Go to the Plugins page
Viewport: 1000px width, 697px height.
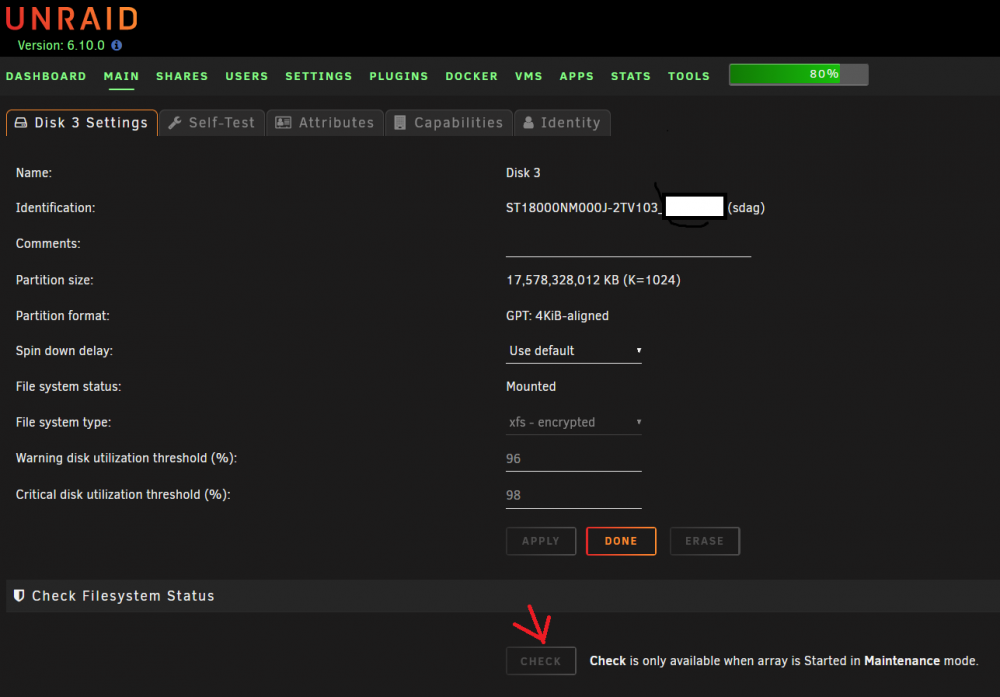click(x=399, y=76)
